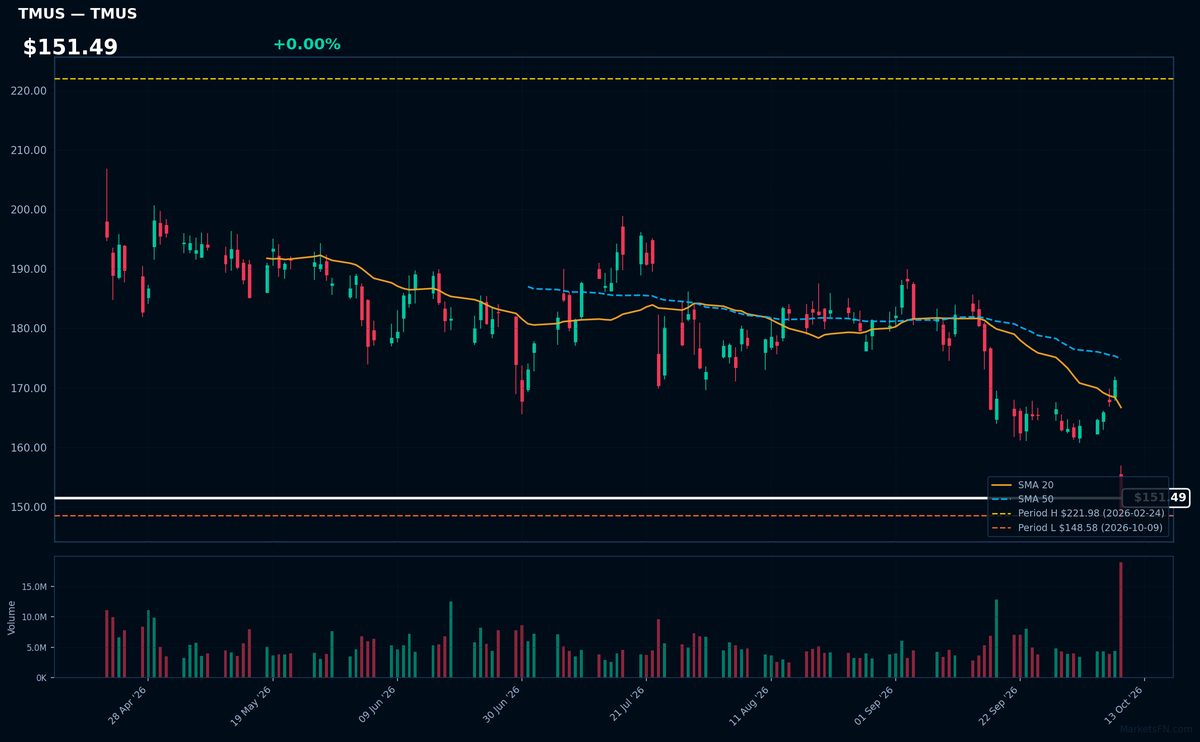Click the 13 Oct '26 date label
This screenshot has height=742, width=1200.
pos(1125,704)
